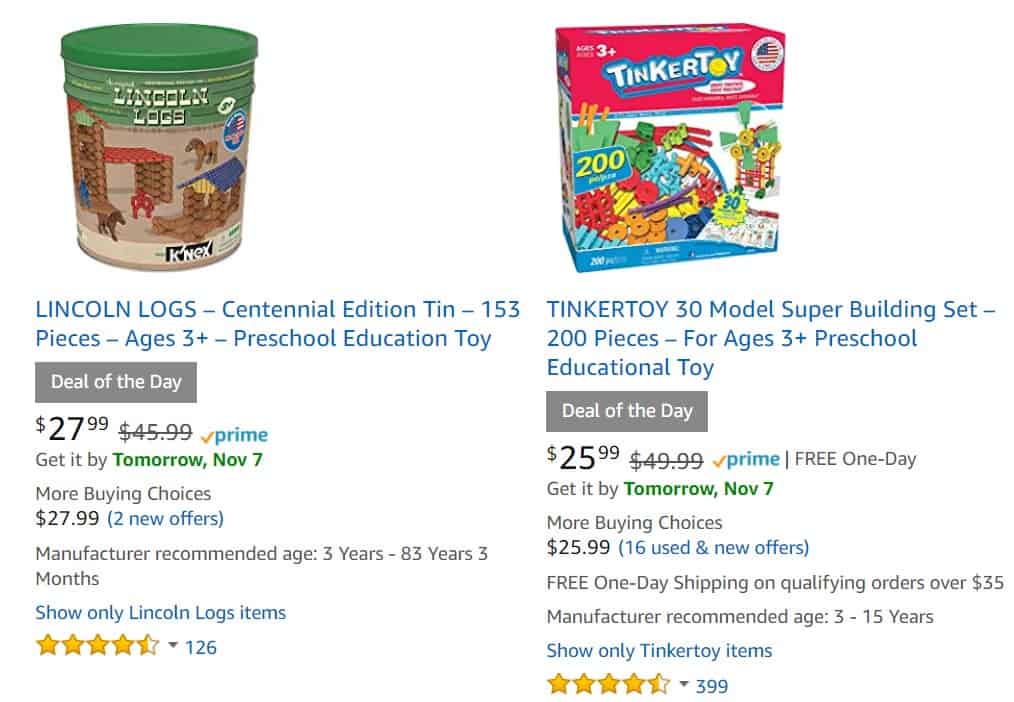Expand the rating dropdown arrow beside 399
The image size is (1014, 702).
pos(684,683)
